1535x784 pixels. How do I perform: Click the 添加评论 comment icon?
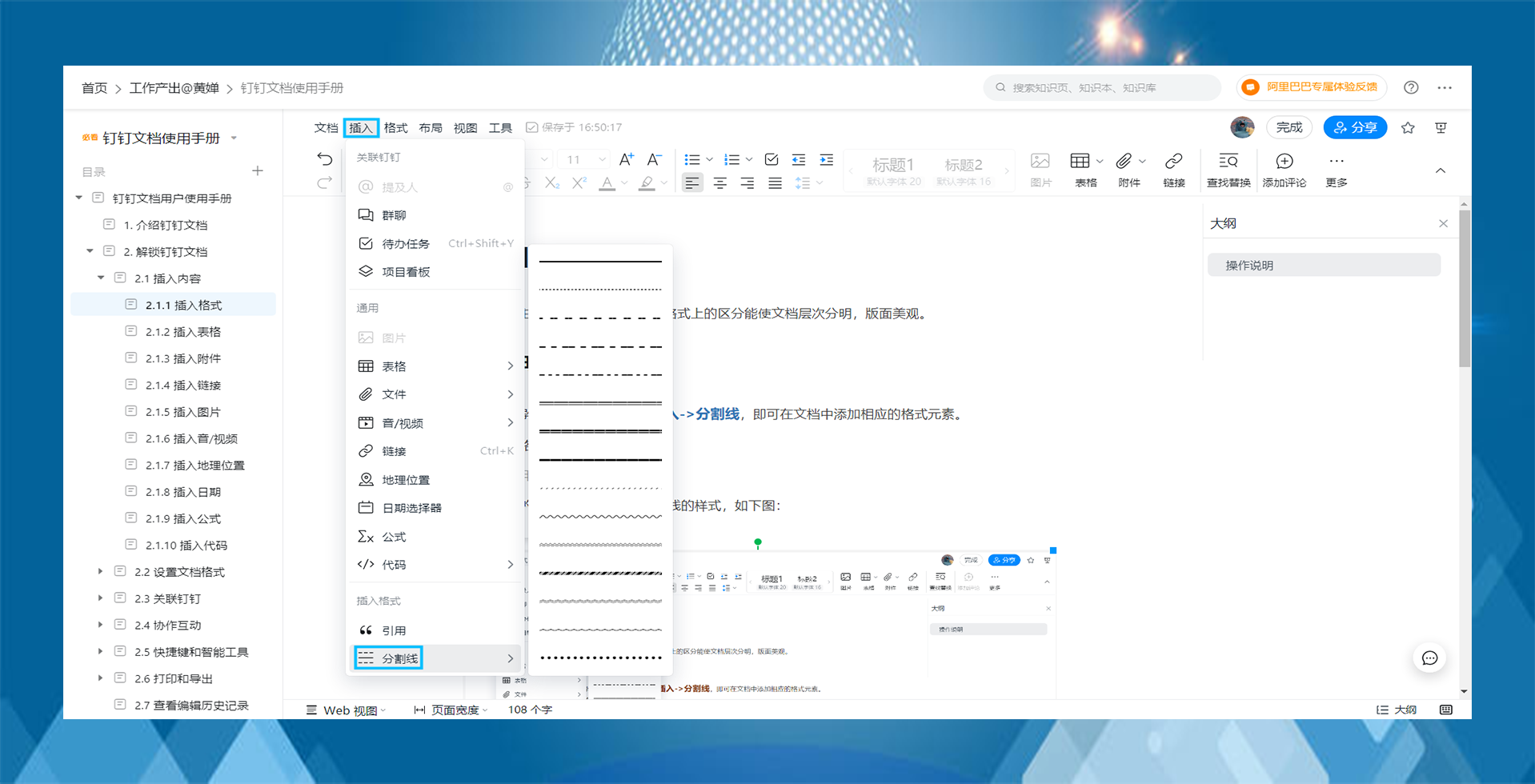pos(1284,170)
